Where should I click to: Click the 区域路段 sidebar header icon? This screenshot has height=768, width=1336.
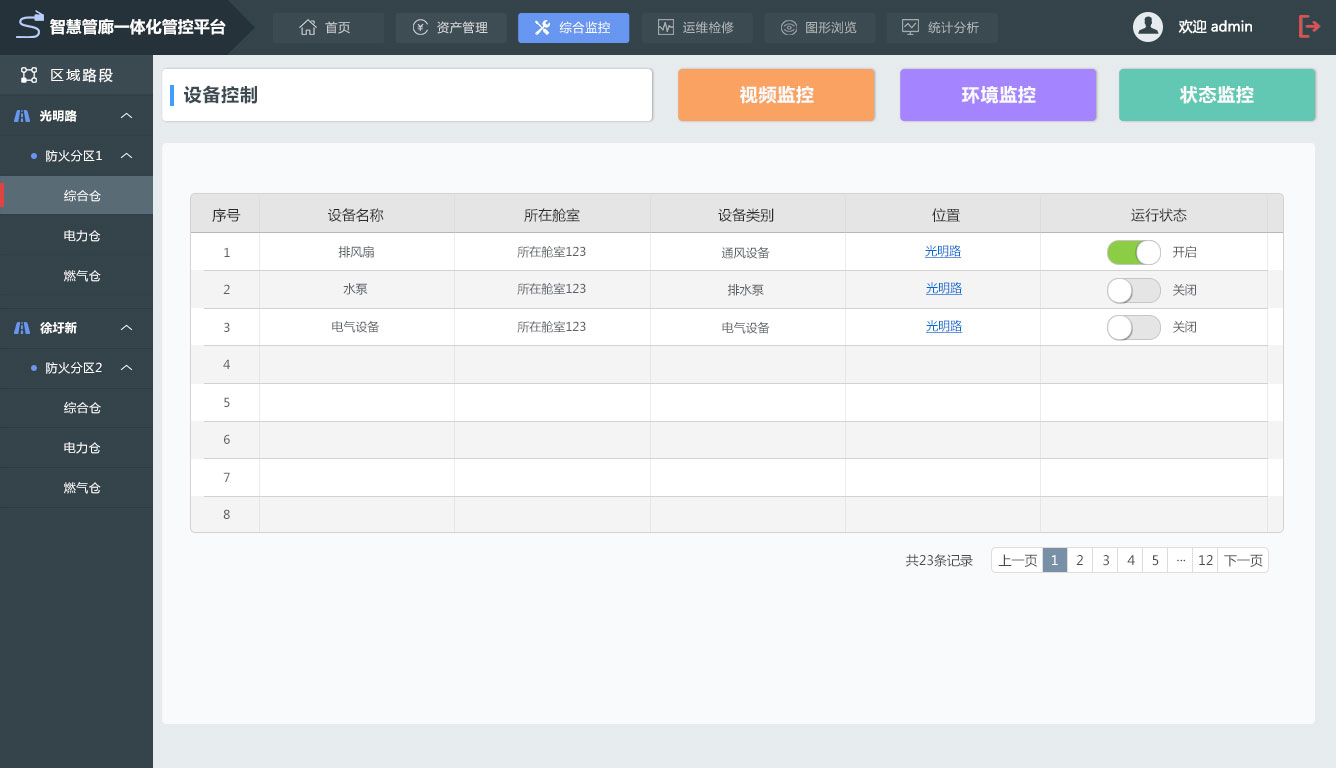click(x=29, y=75)
